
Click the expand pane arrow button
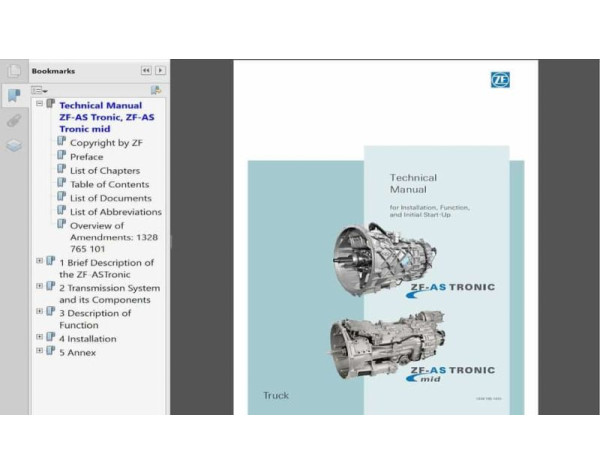160,71
